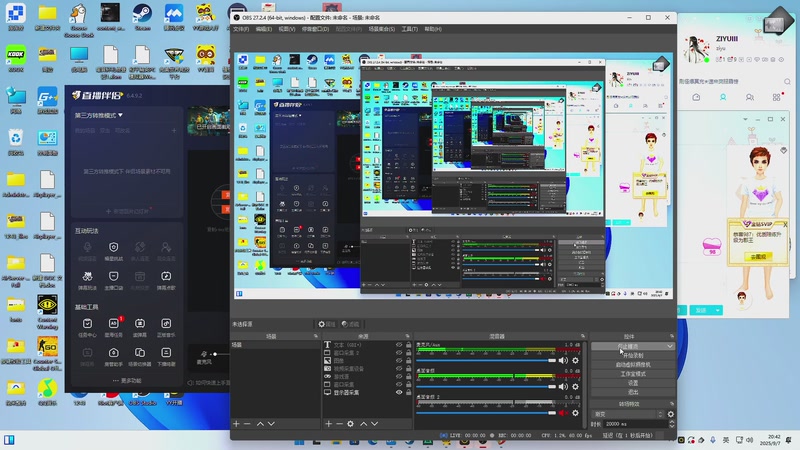Toggle visibility of 视频采集设备 source
Viewport: 800px width, 450px height.
(399, 368)
